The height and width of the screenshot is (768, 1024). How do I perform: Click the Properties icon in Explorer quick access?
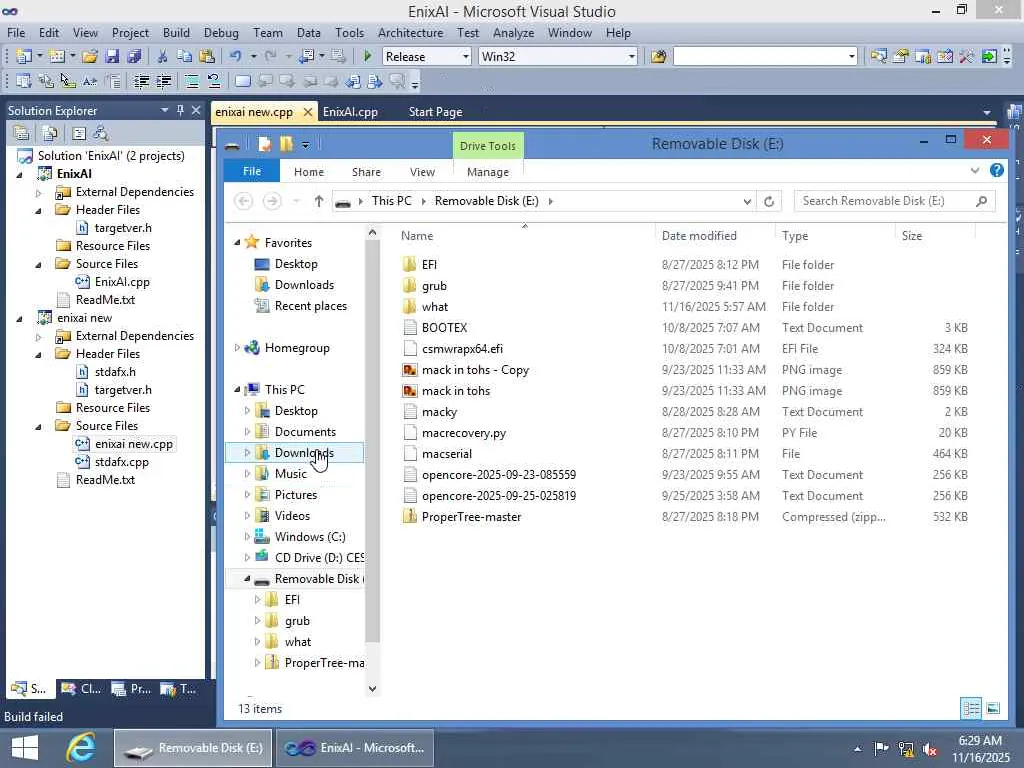(264, 144)
